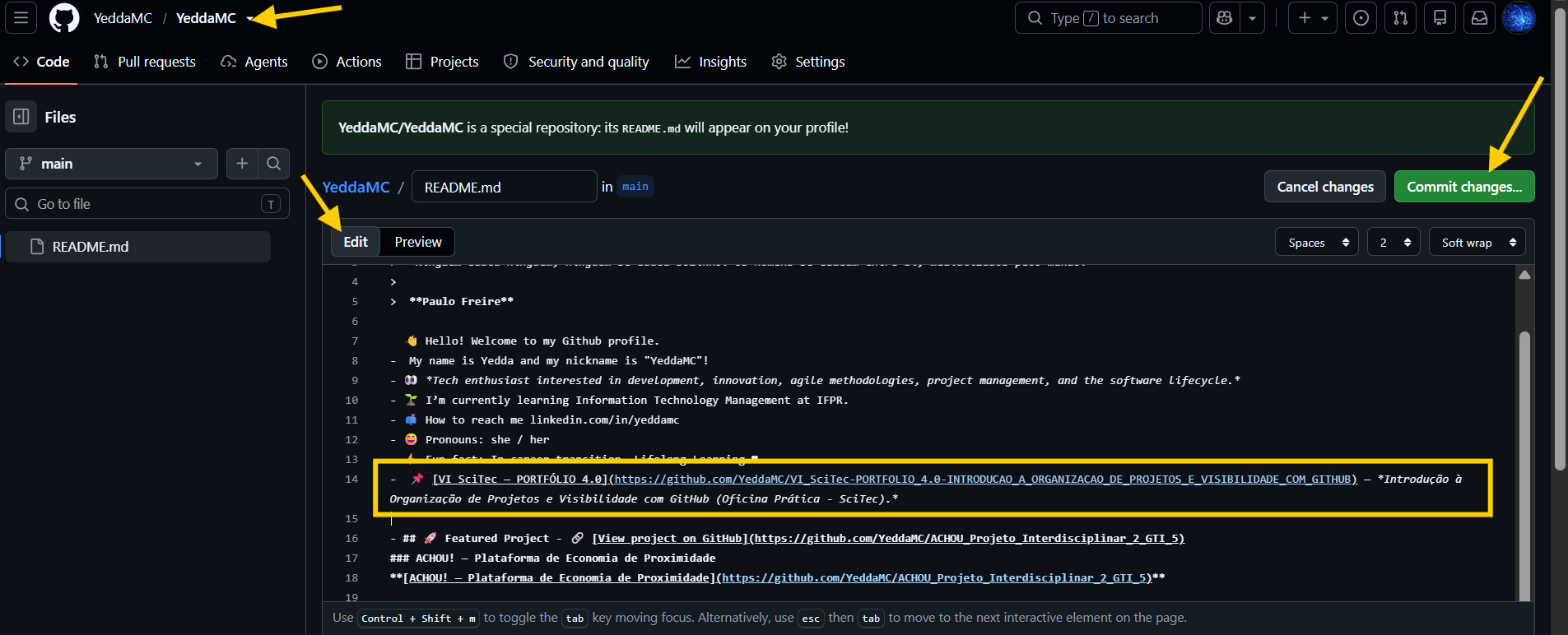
Task: Switch to the Preview view
Action: tap(418, 242)
